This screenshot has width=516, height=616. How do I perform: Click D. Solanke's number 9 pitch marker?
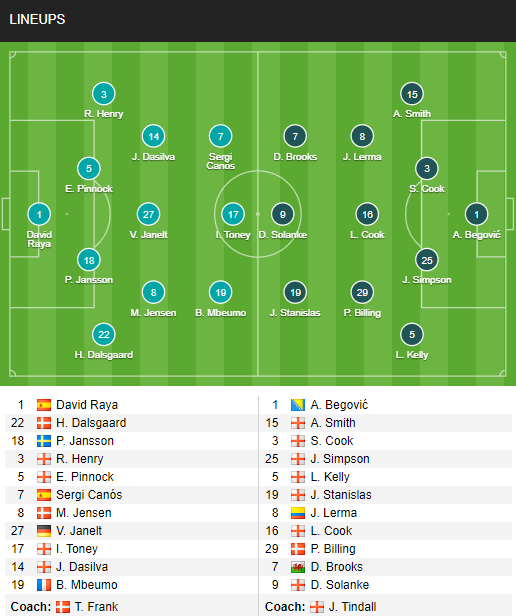click(283, 214)
